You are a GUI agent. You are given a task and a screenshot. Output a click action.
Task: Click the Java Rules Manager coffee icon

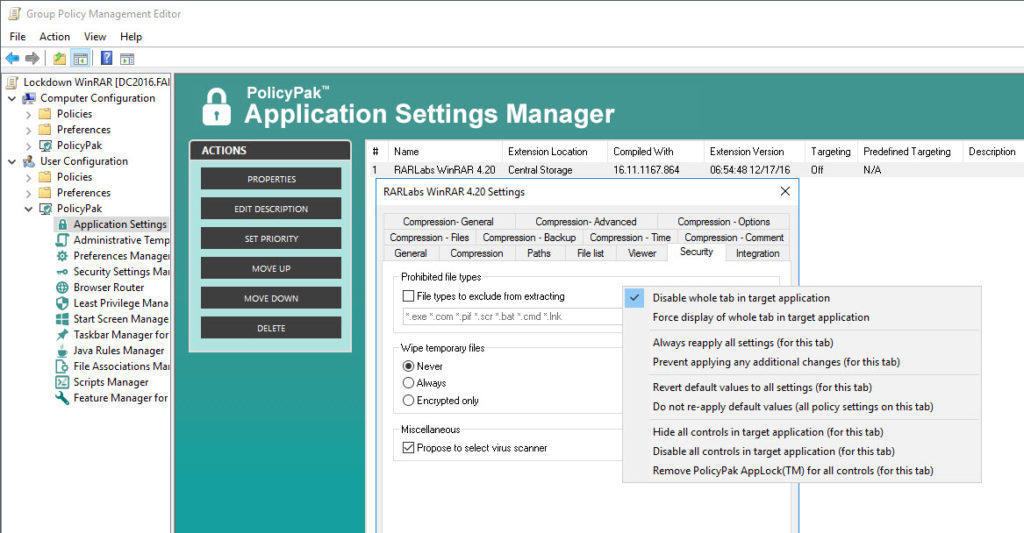pos(63,351)
